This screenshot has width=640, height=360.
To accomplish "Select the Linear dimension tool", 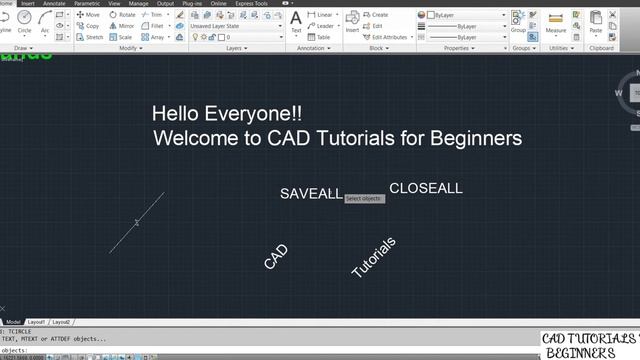I will click(320, 15).
